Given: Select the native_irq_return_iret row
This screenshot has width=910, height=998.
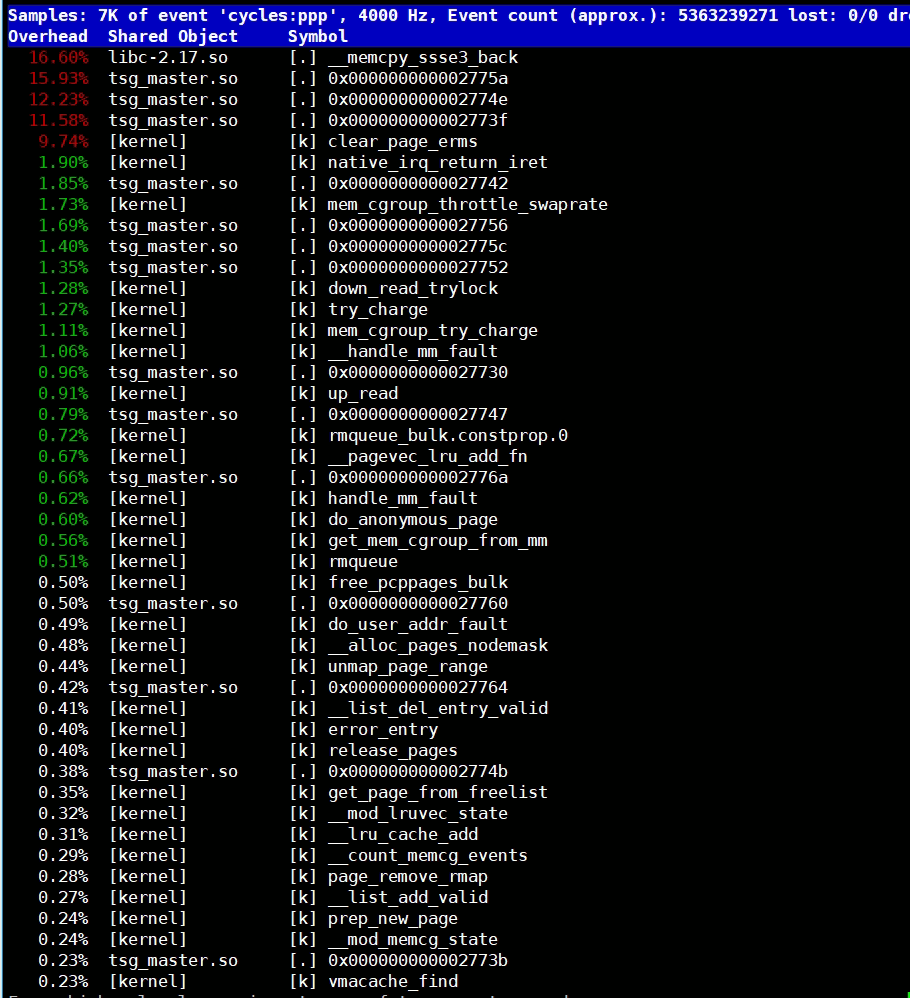Looking at the screenshot, I should point(437,162).
